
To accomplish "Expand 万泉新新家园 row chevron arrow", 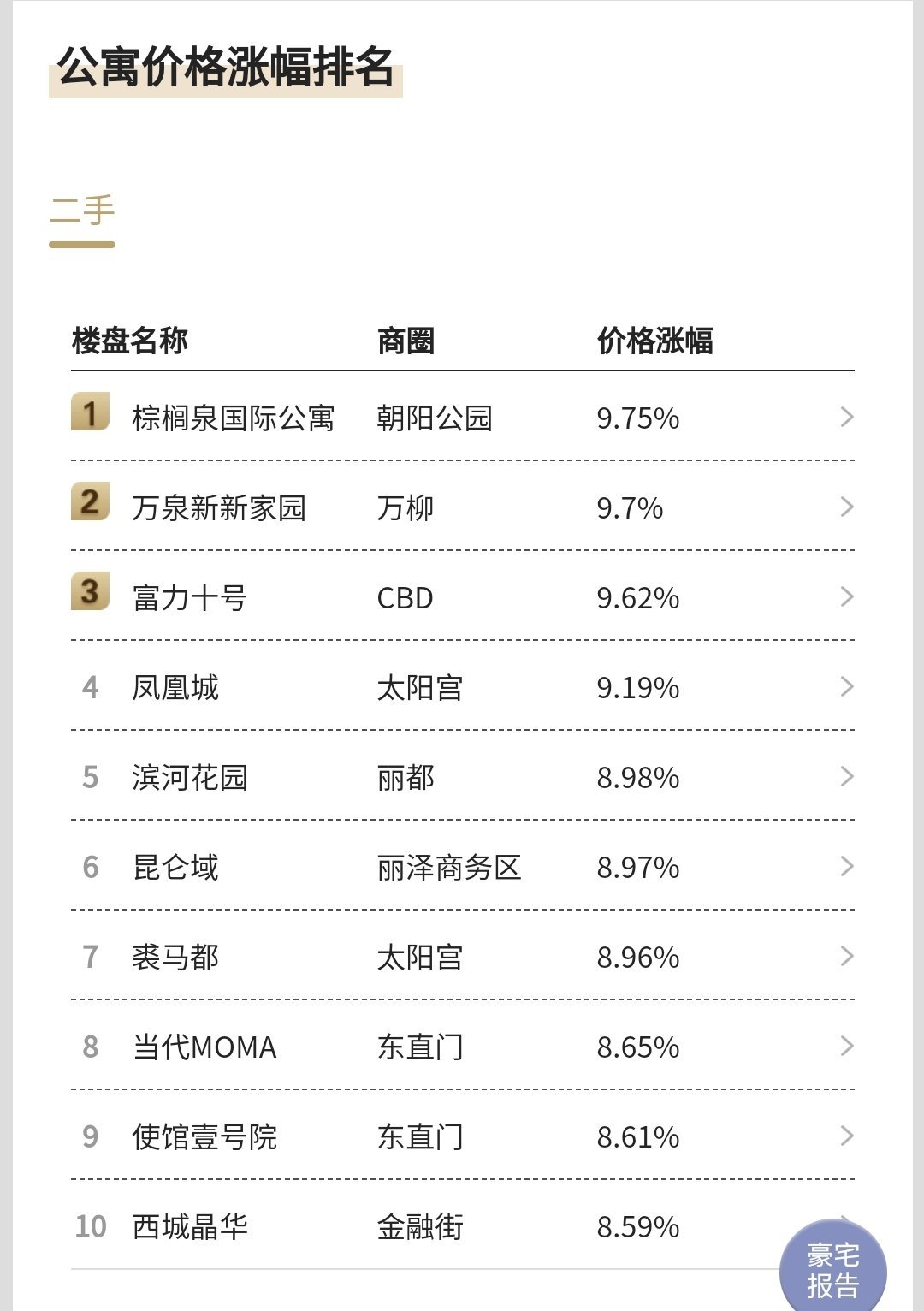I will (847, 507).
